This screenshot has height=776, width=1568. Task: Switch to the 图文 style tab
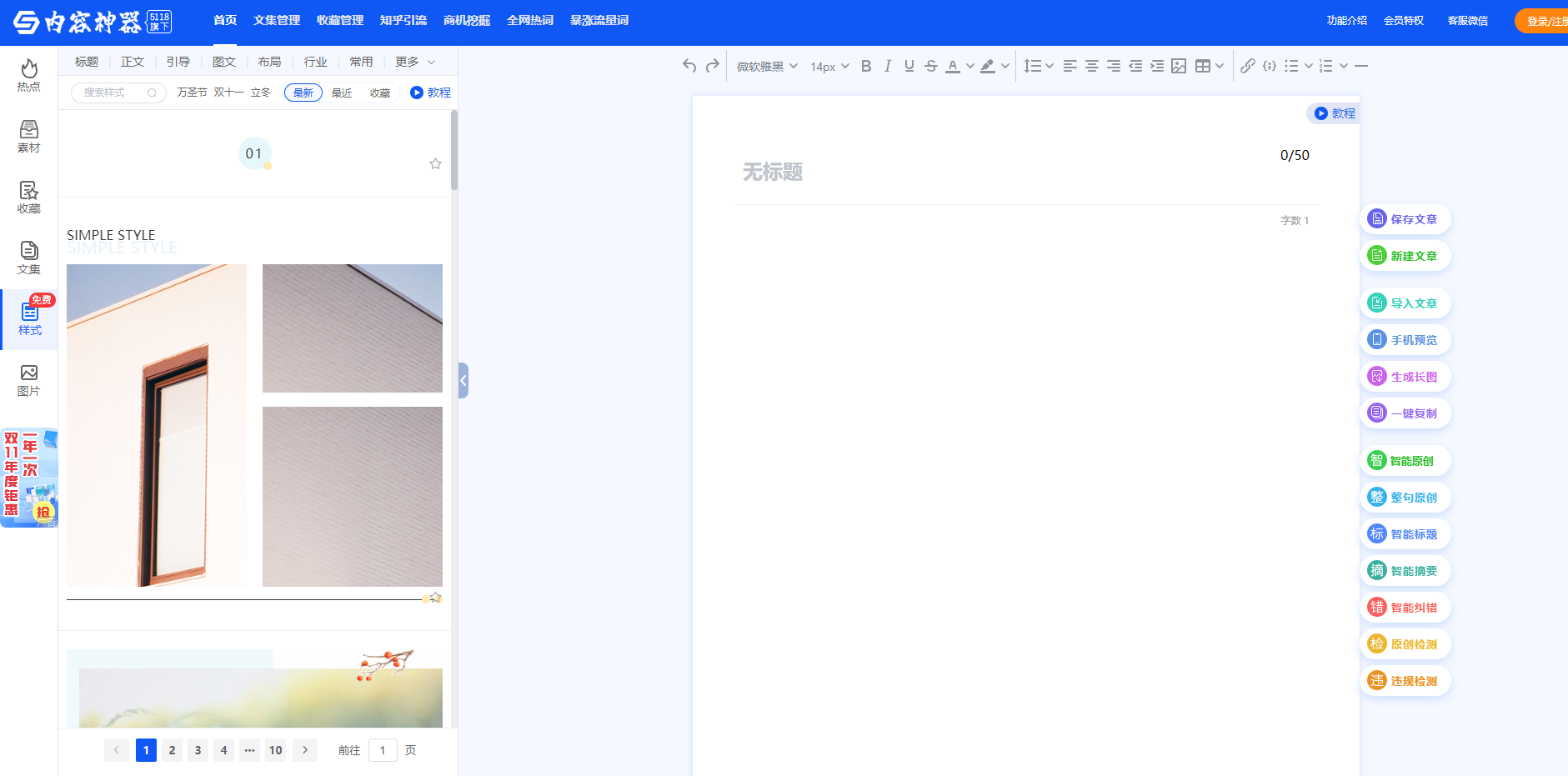(223, 62)
